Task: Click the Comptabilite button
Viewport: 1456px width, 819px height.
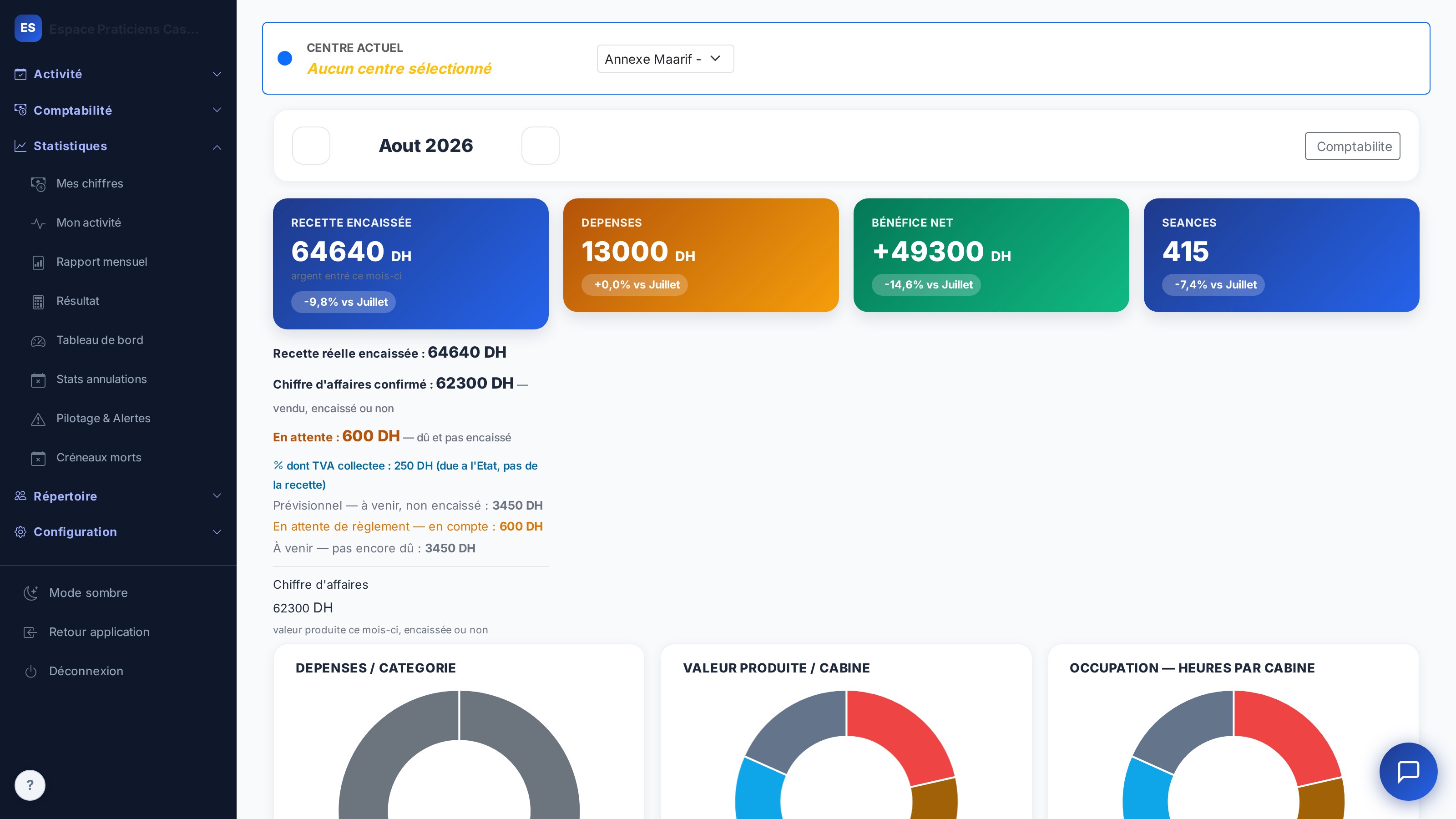Action: click(1352, 147)
